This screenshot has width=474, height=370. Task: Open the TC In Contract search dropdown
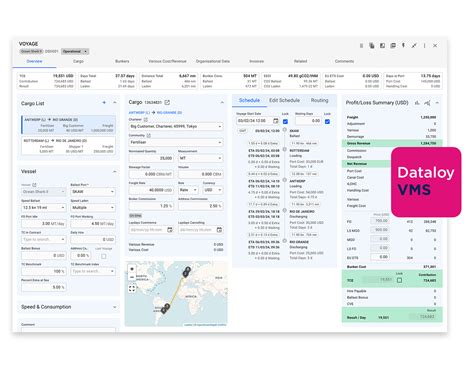tap(43, 239)
